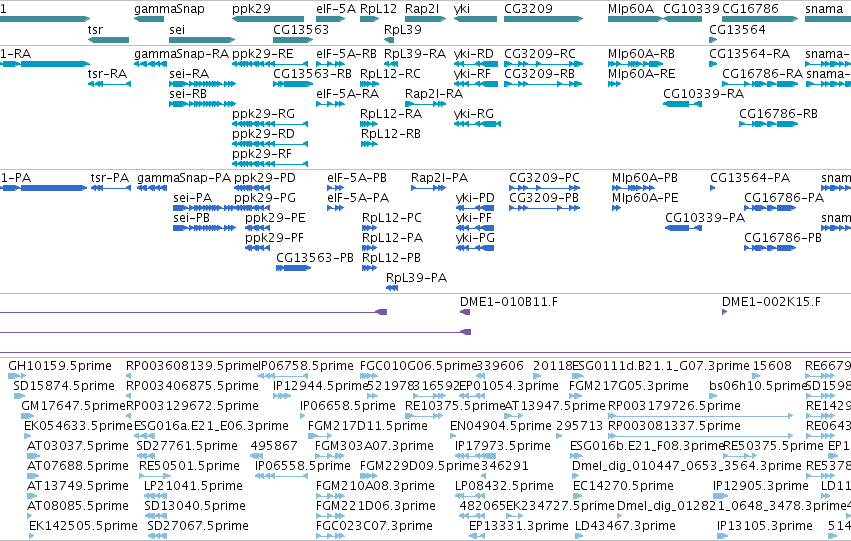Screen dimensions: 851x541
Task: Select the gammaSnap gene arrow in top track
Action: point(149,19)
